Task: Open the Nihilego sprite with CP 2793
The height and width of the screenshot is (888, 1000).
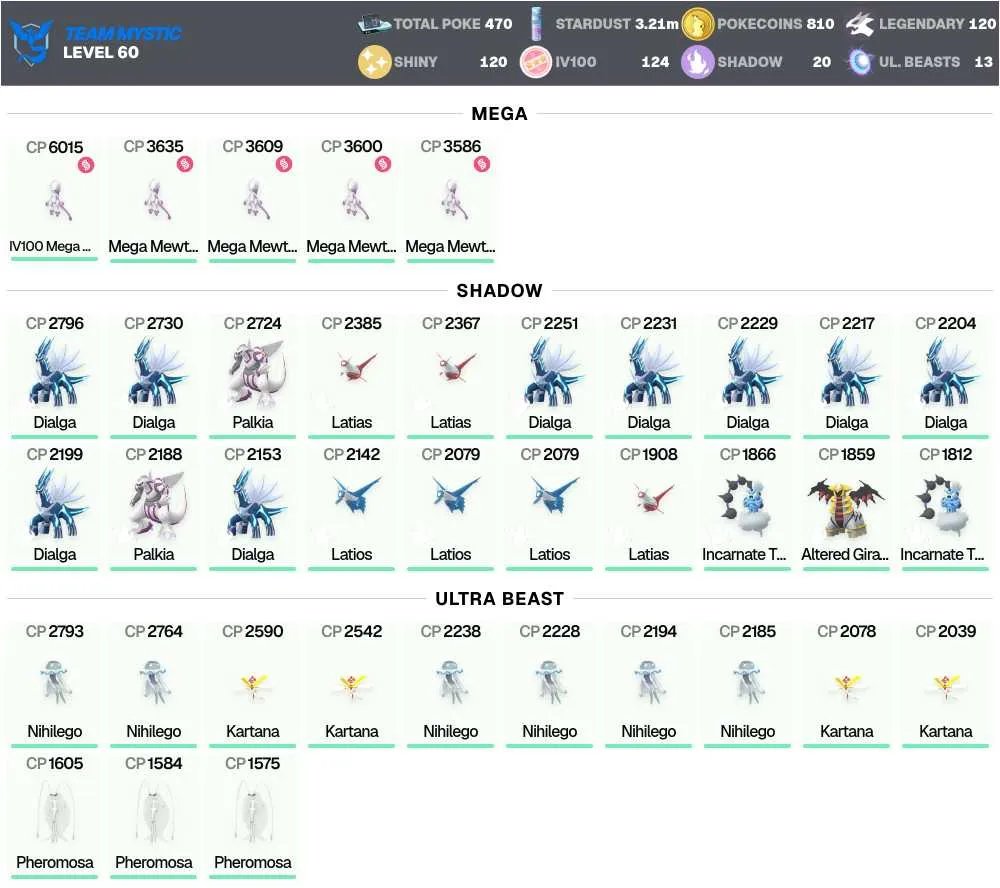Action: click(55, 682)
